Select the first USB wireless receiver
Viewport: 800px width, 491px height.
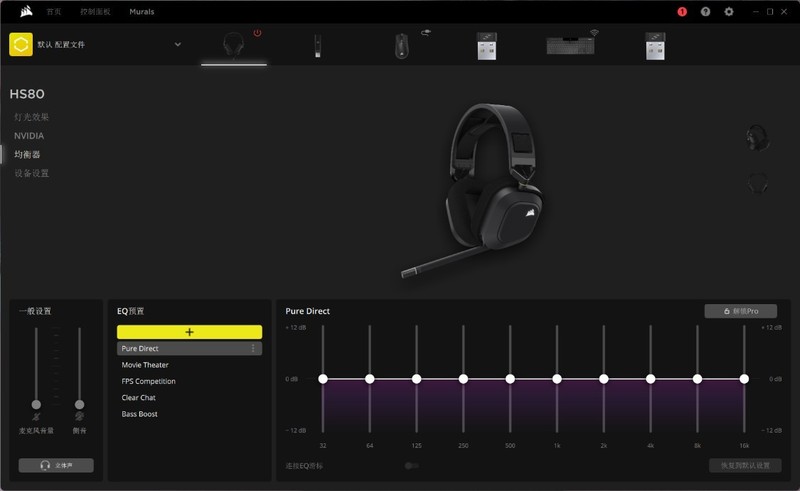(487, 46)
